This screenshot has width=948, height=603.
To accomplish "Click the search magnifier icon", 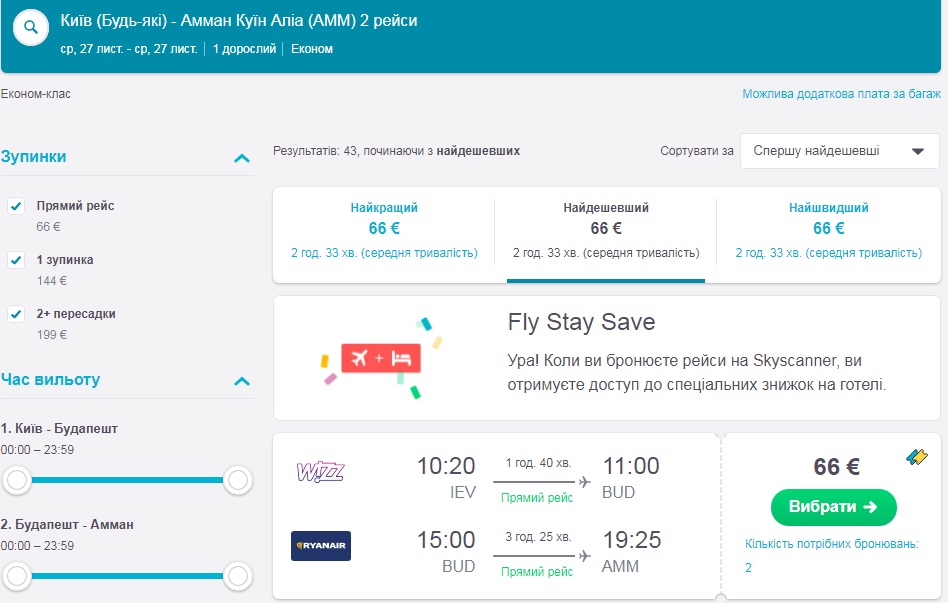I will (x=31, y=27).
